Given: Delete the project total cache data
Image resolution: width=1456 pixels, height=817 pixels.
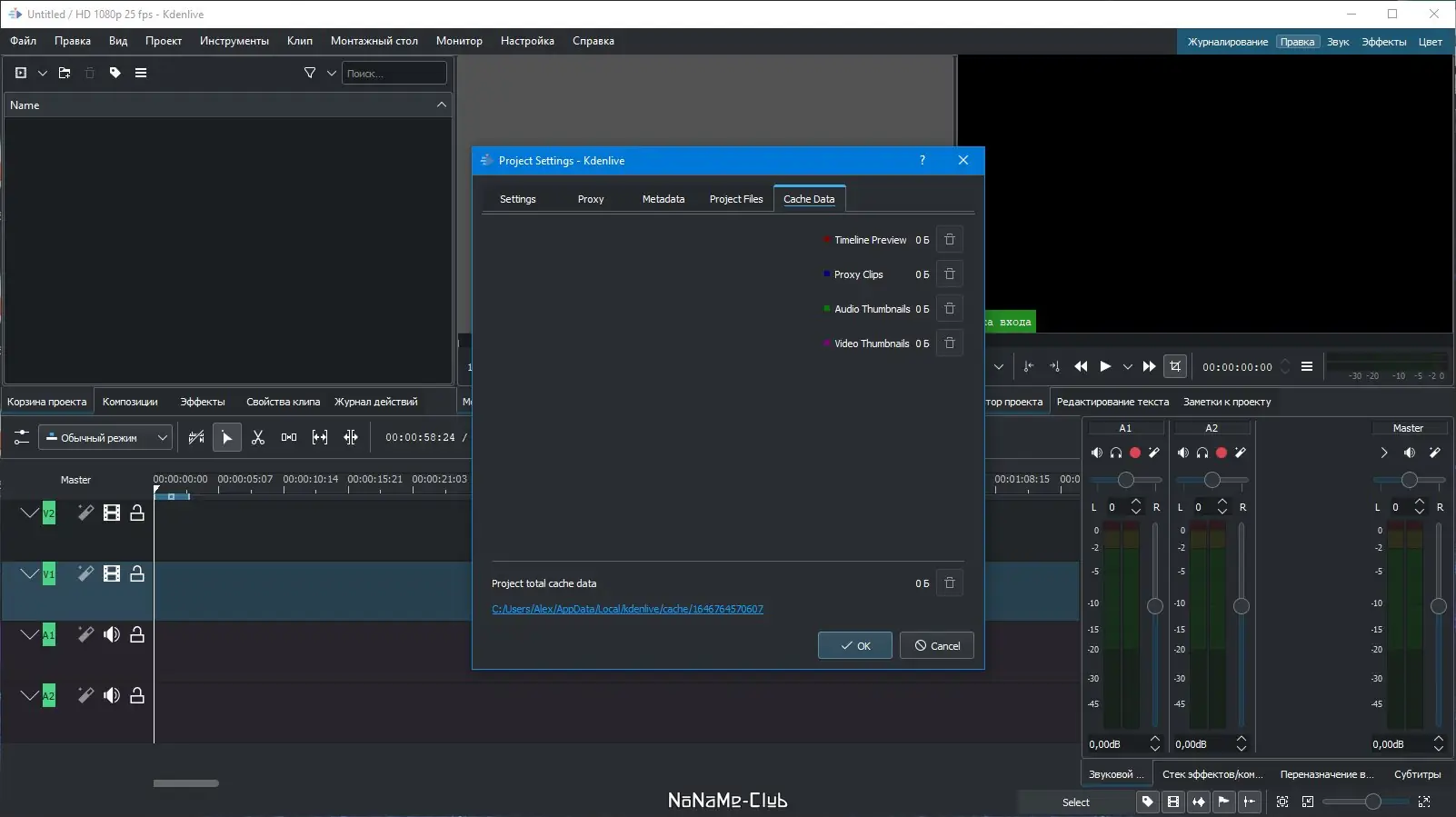Looking at the screenshot, I should (950, 583).
